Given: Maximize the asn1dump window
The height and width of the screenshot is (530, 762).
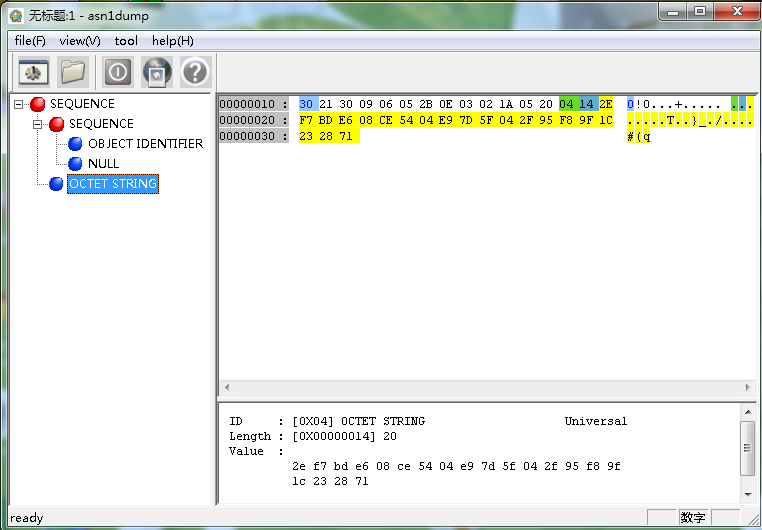Looking at the screenshot, I should pos(700,12).
